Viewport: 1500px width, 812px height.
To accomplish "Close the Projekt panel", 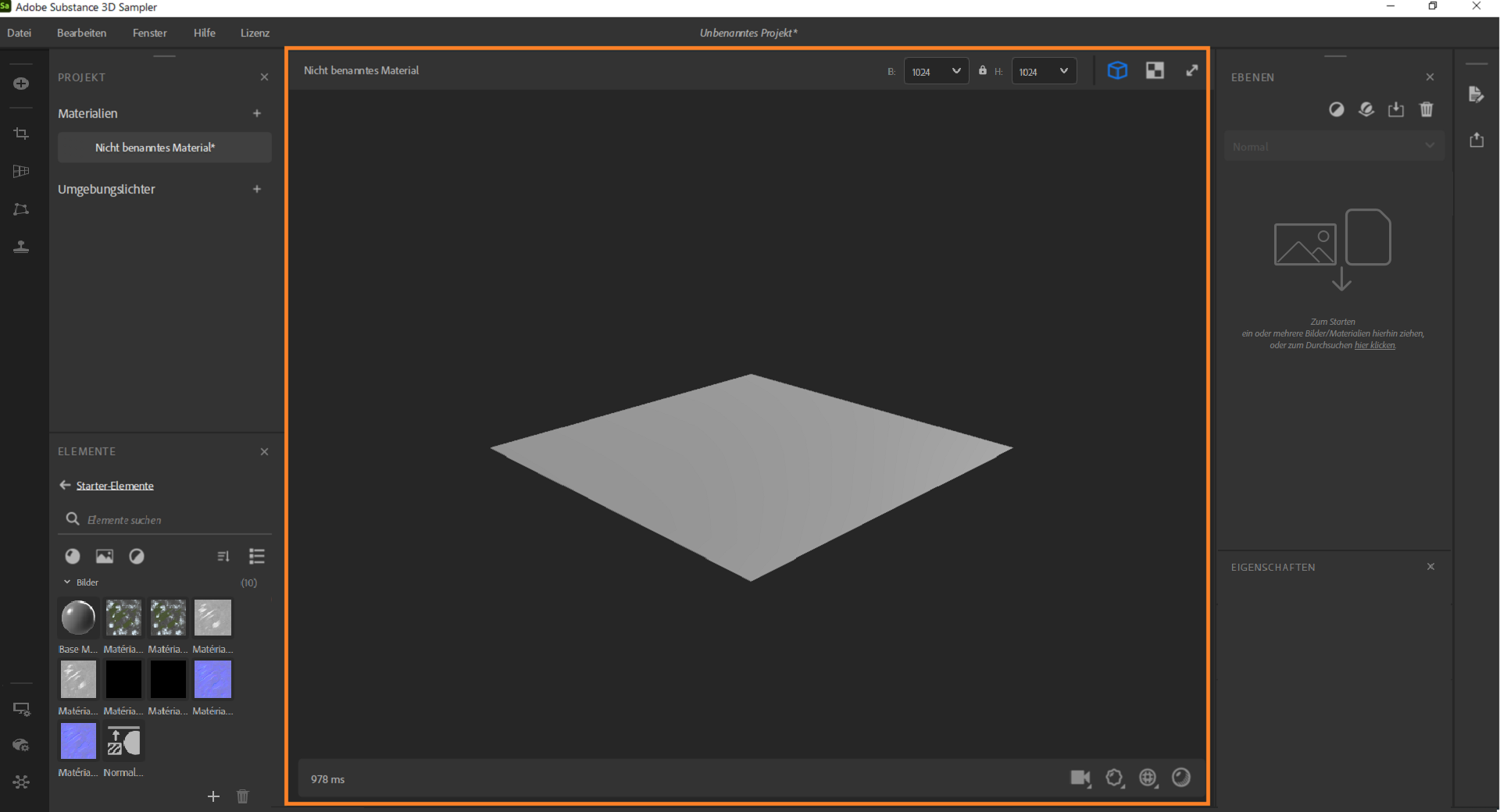I will tap(264, 77).
